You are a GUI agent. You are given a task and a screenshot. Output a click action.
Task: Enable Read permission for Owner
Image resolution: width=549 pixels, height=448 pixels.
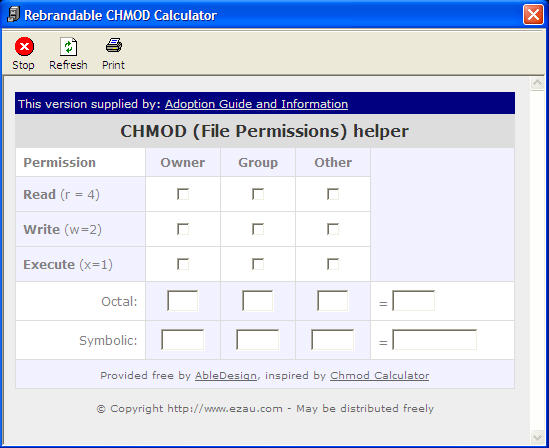[x=183, y=194]
